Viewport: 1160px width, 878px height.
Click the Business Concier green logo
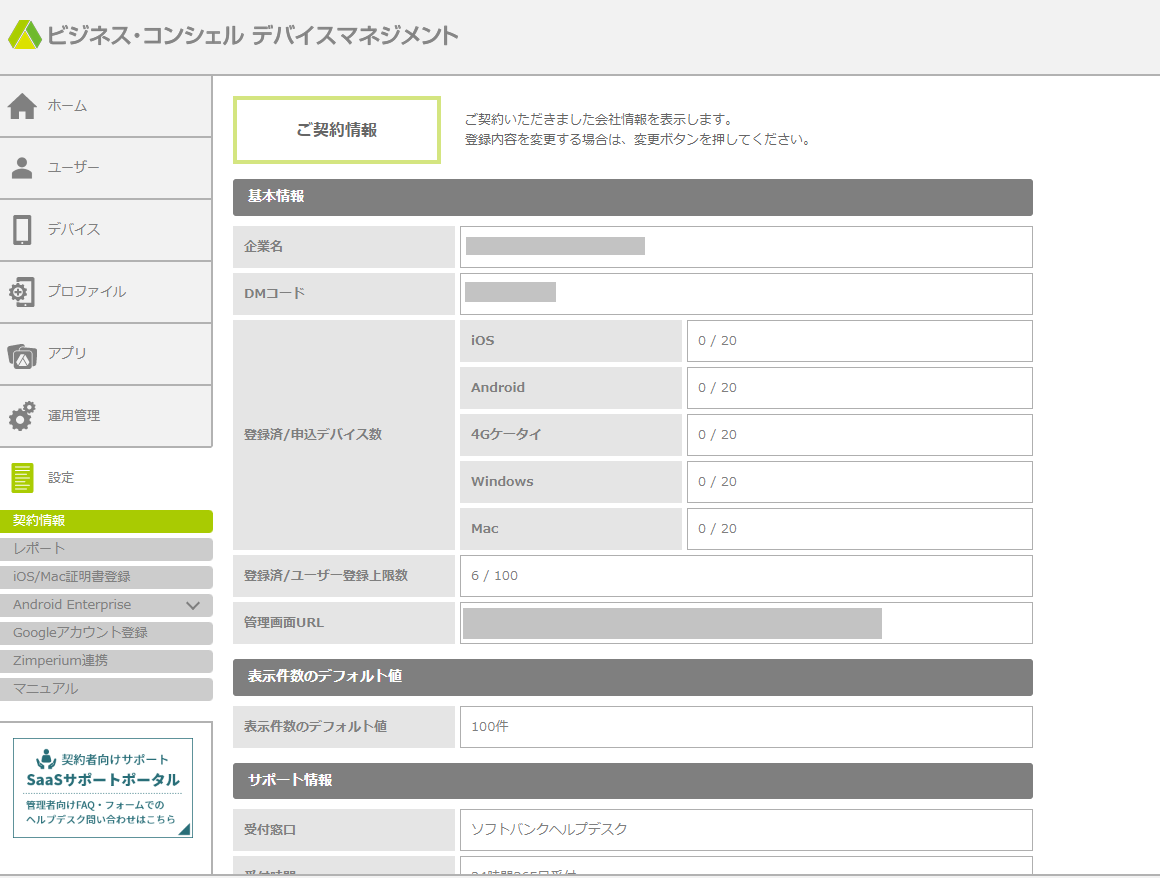24,35
